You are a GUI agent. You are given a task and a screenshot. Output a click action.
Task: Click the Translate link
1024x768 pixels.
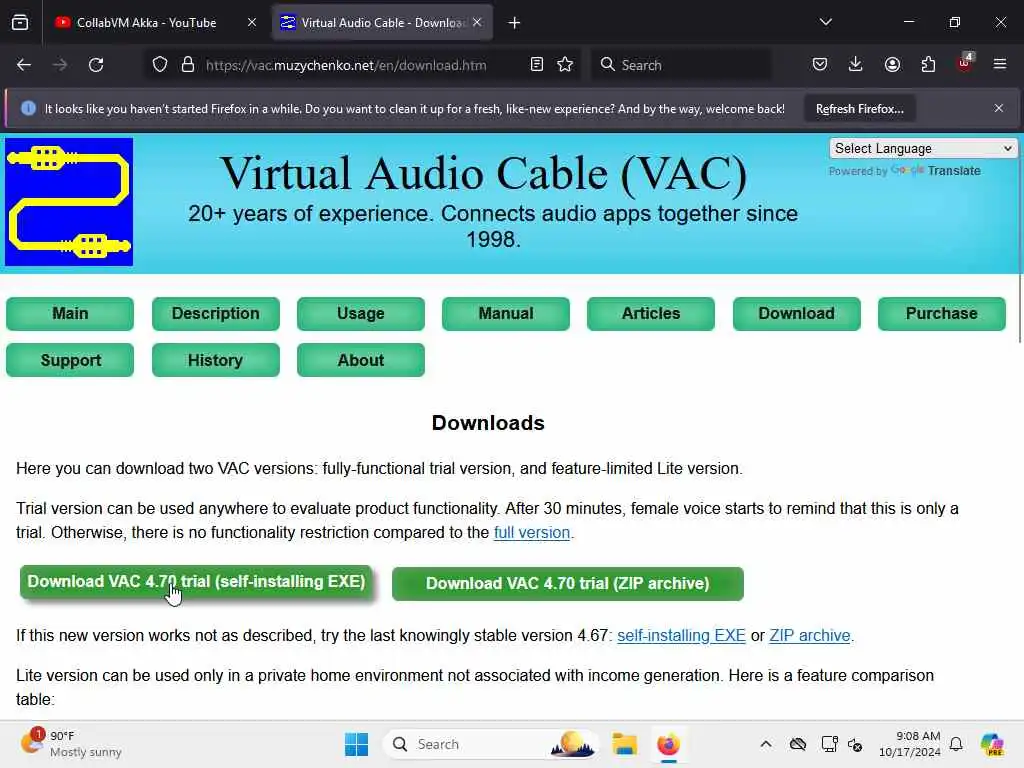pyautogui.click(x=954, y=171)
